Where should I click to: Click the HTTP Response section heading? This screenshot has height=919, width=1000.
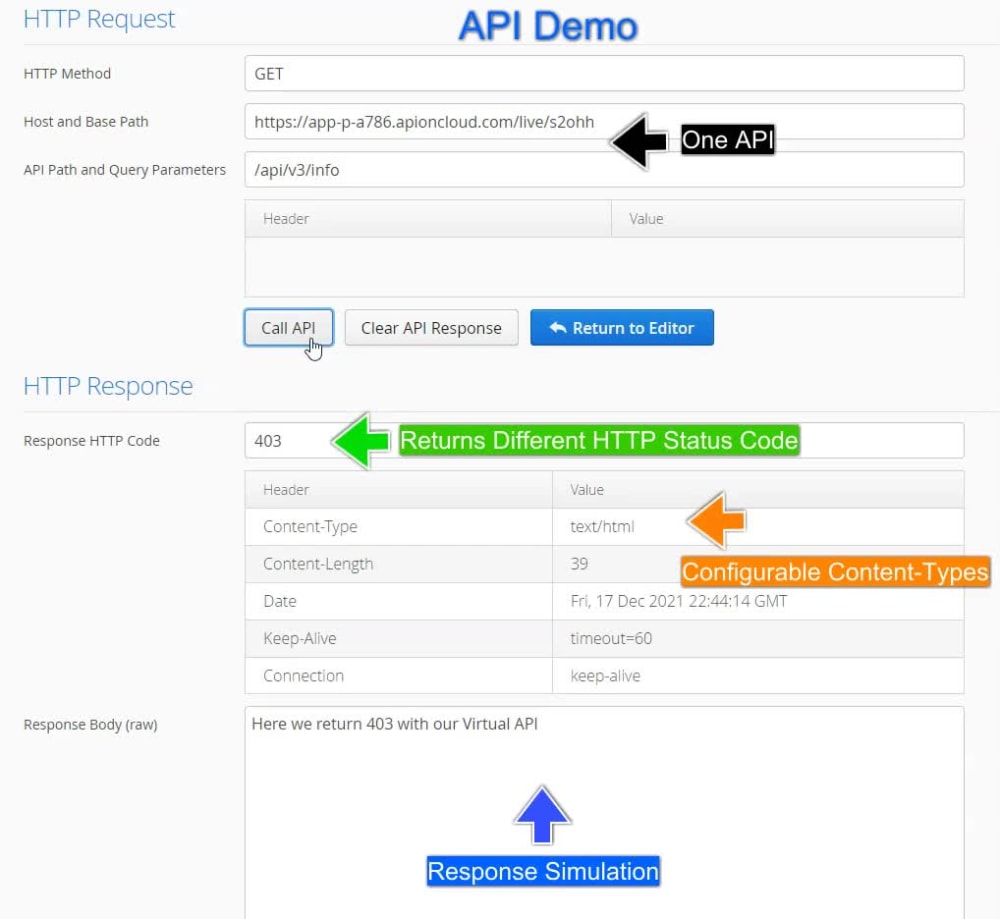click(x=107, y=386)
